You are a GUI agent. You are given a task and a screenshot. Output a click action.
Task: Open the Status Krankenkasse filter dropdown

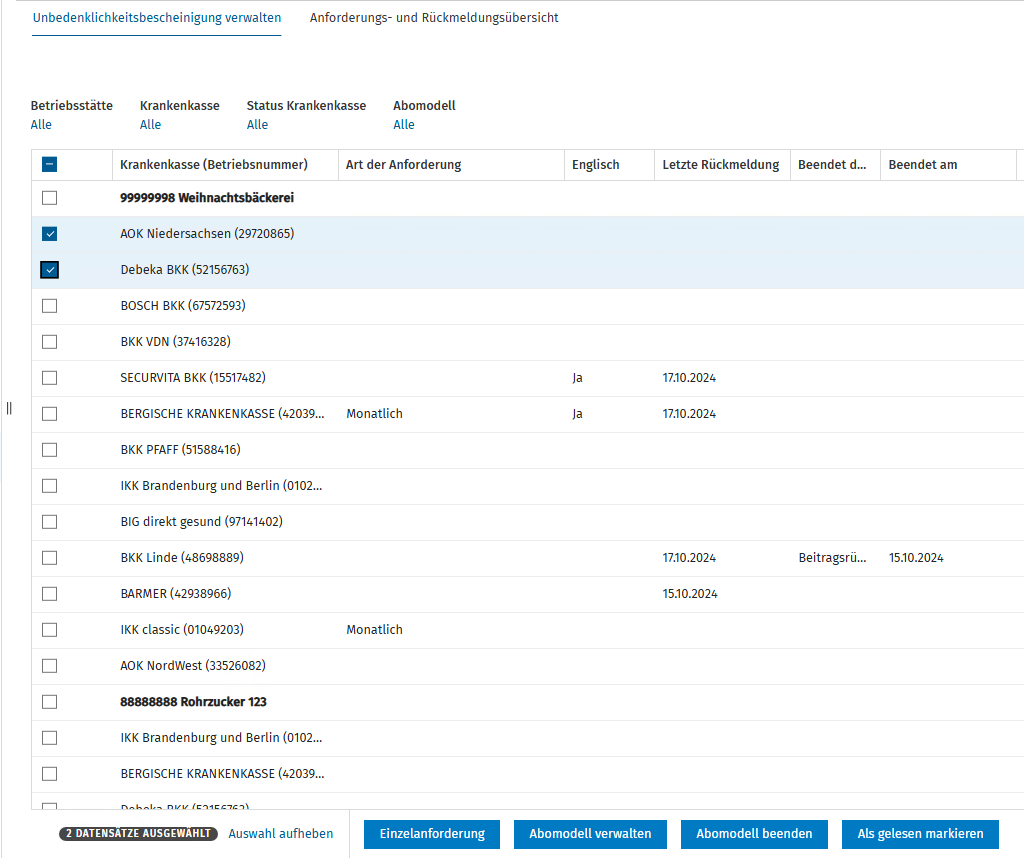[x=257, y=125]
